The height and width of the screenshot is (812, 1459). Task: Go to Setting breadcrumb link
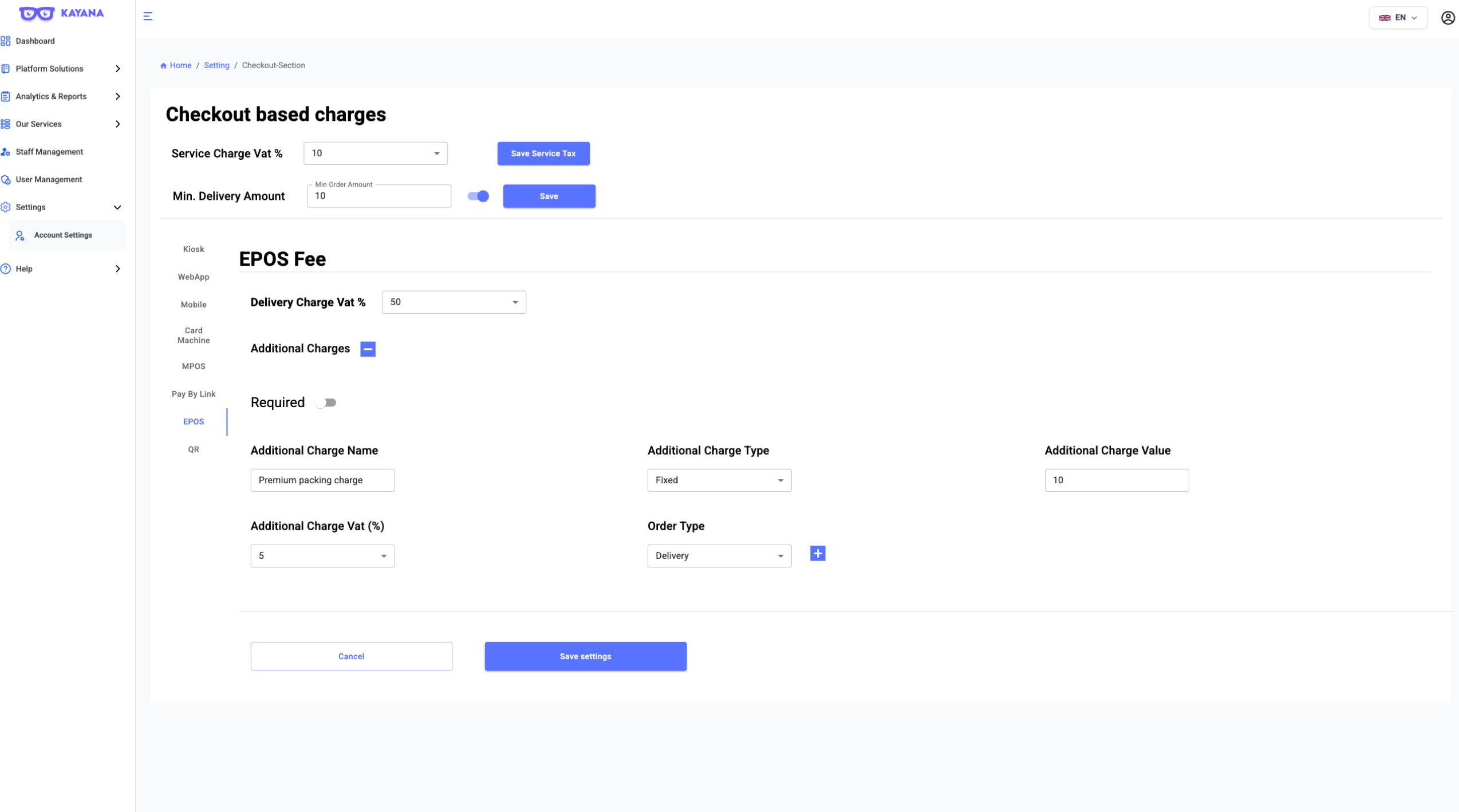click(x=216, y=65)
